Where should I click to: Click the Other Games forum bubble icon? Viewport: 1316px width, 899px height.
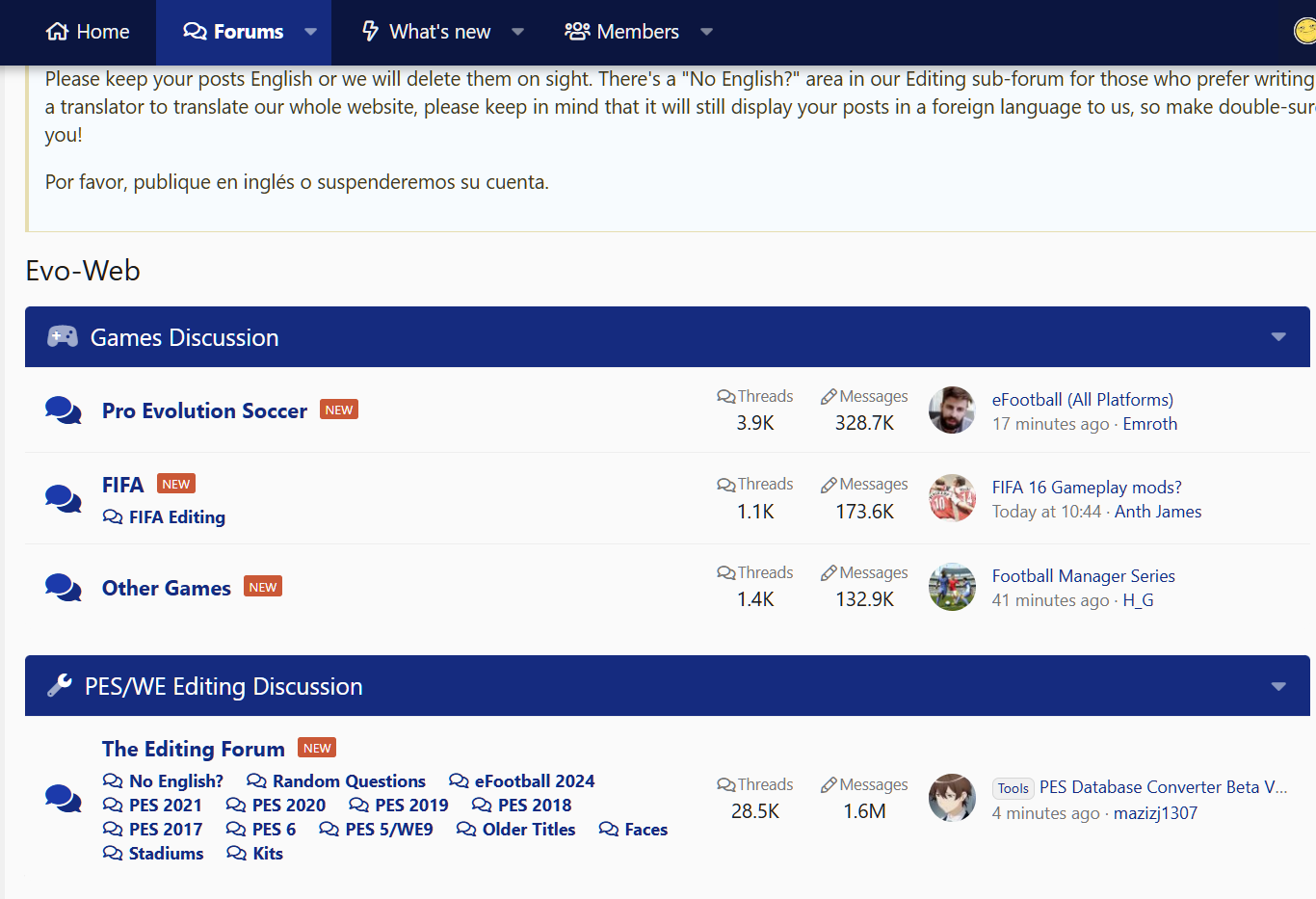pyautogui.click(x=64, y=587)
